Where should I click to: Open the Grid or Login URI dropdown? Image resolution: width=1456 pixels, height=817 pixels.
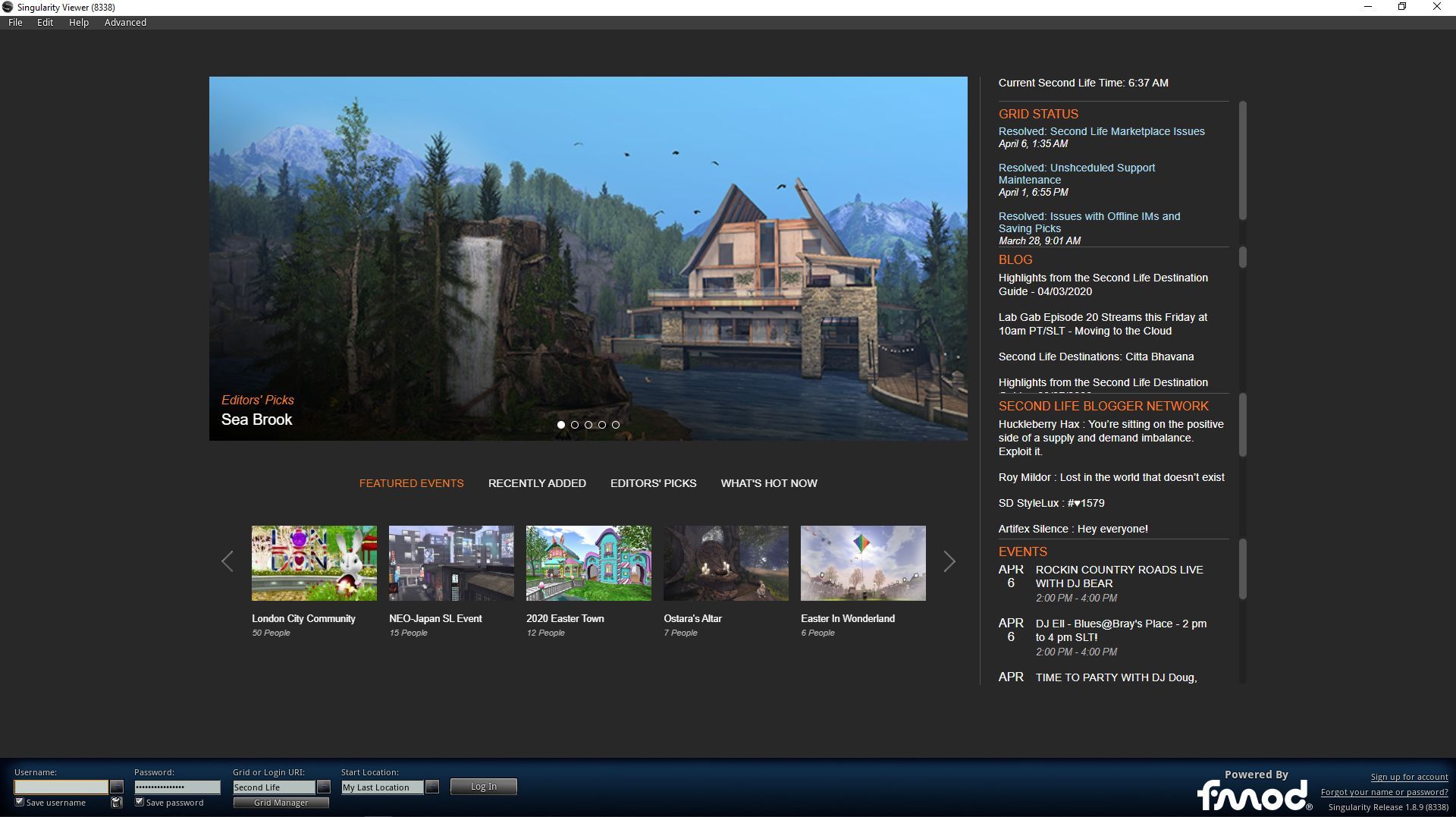324,787
